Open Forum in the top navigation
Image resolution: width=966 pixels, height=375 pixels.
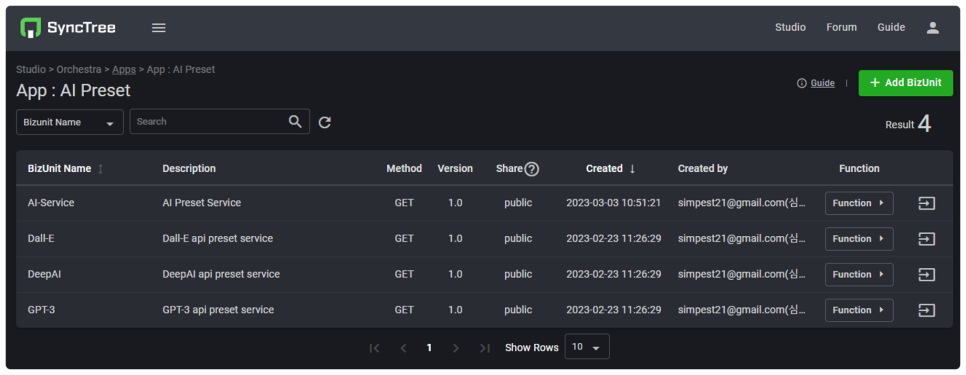pyautogui.click(x=842, y=28)
